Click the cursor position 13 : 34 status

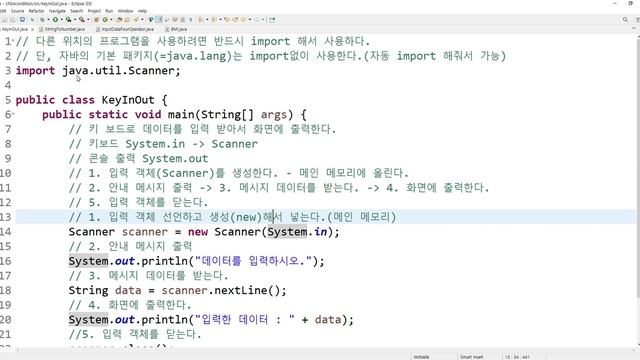point(517,357)
